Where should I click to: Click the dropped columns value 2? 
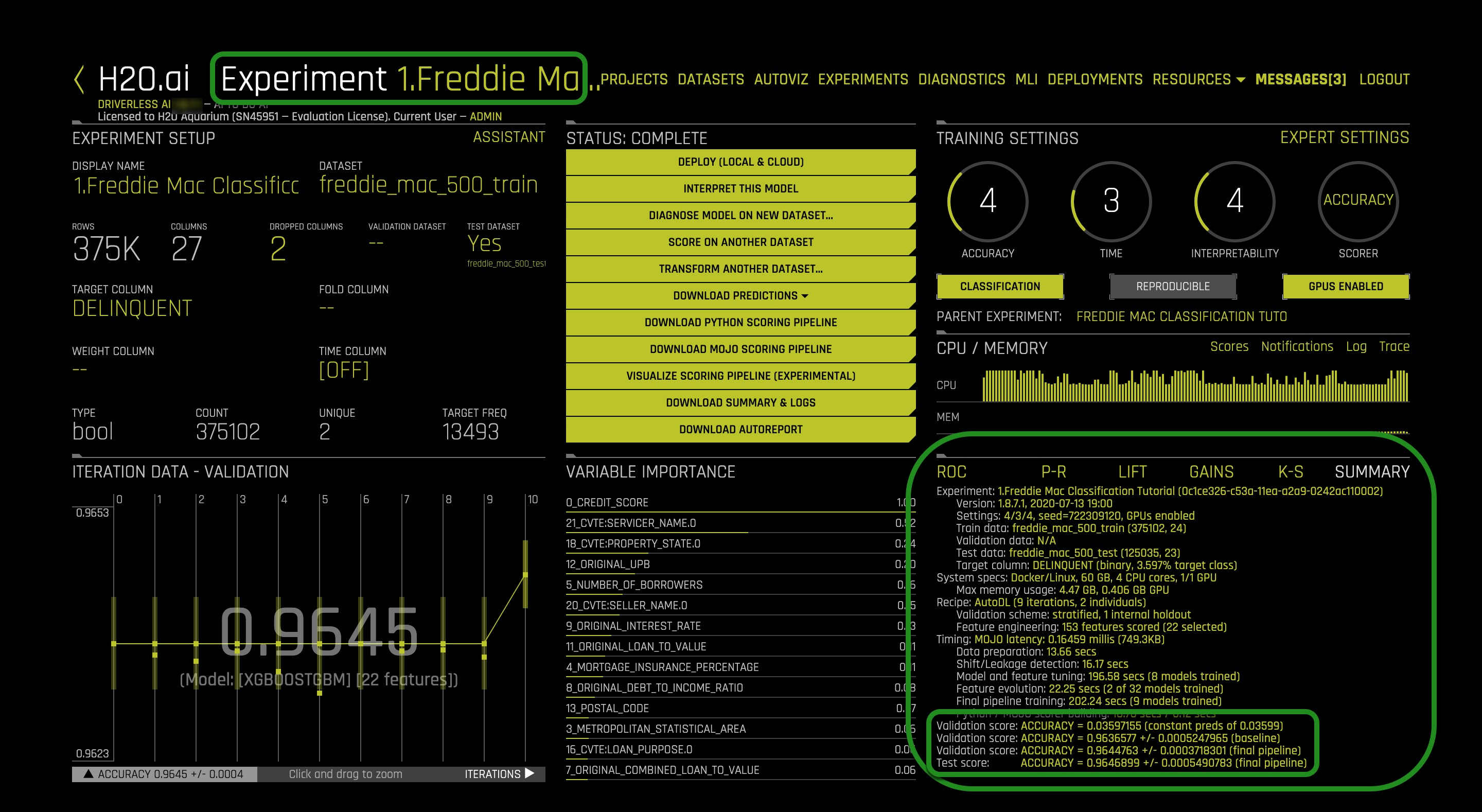(278, 249)
